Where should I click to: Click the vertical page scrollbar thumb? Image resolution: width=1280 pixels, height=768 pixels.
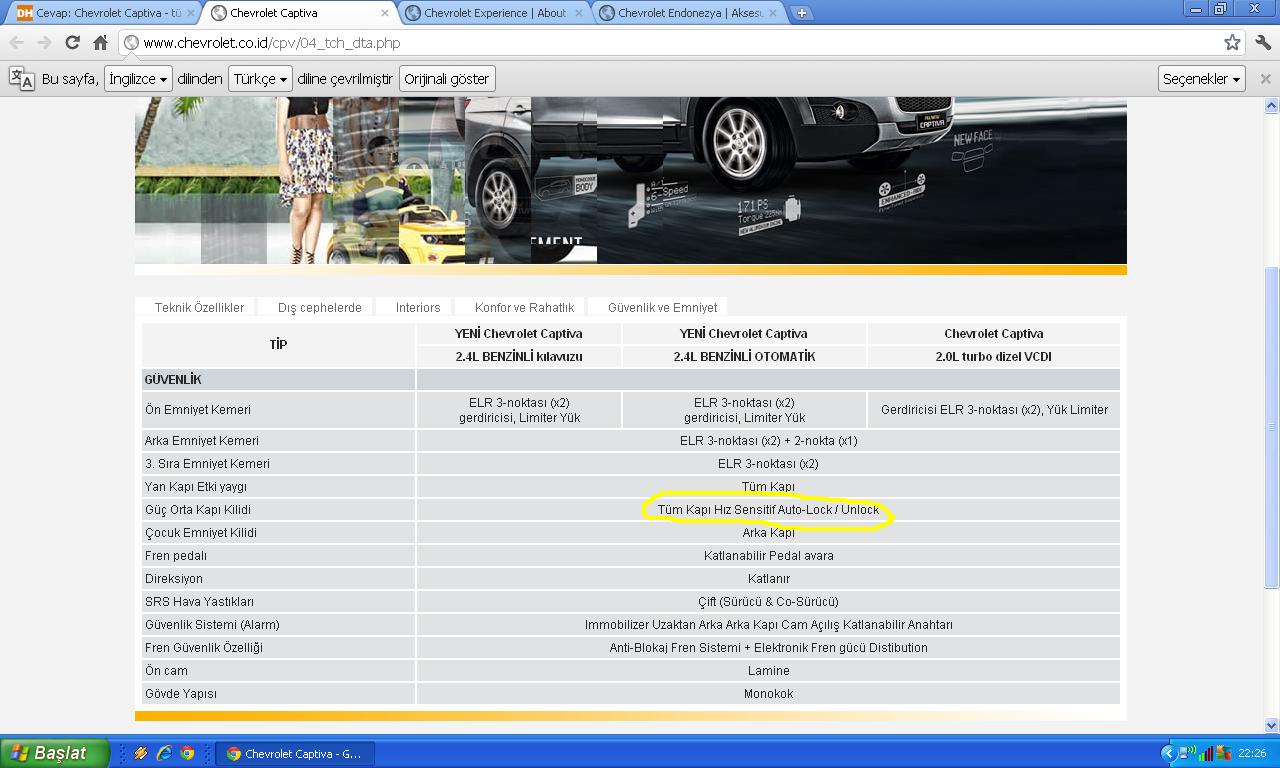[1271, 427]
